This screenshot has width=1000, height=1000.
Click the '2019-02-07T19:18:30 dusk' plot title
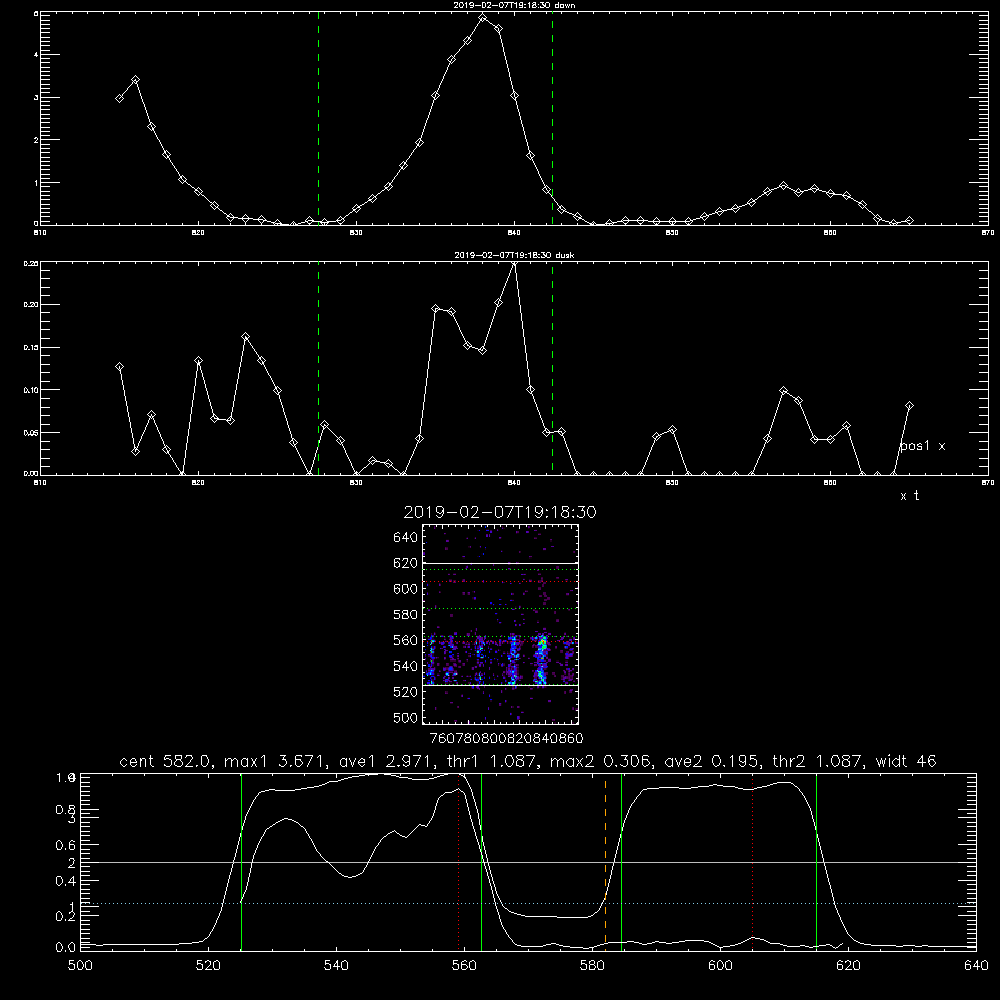514,255
